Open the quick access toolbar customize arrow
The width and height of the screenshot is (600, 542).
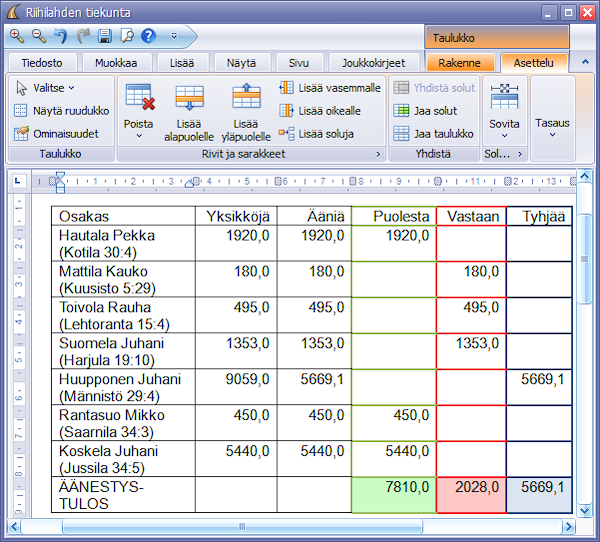tap(175, 36)
